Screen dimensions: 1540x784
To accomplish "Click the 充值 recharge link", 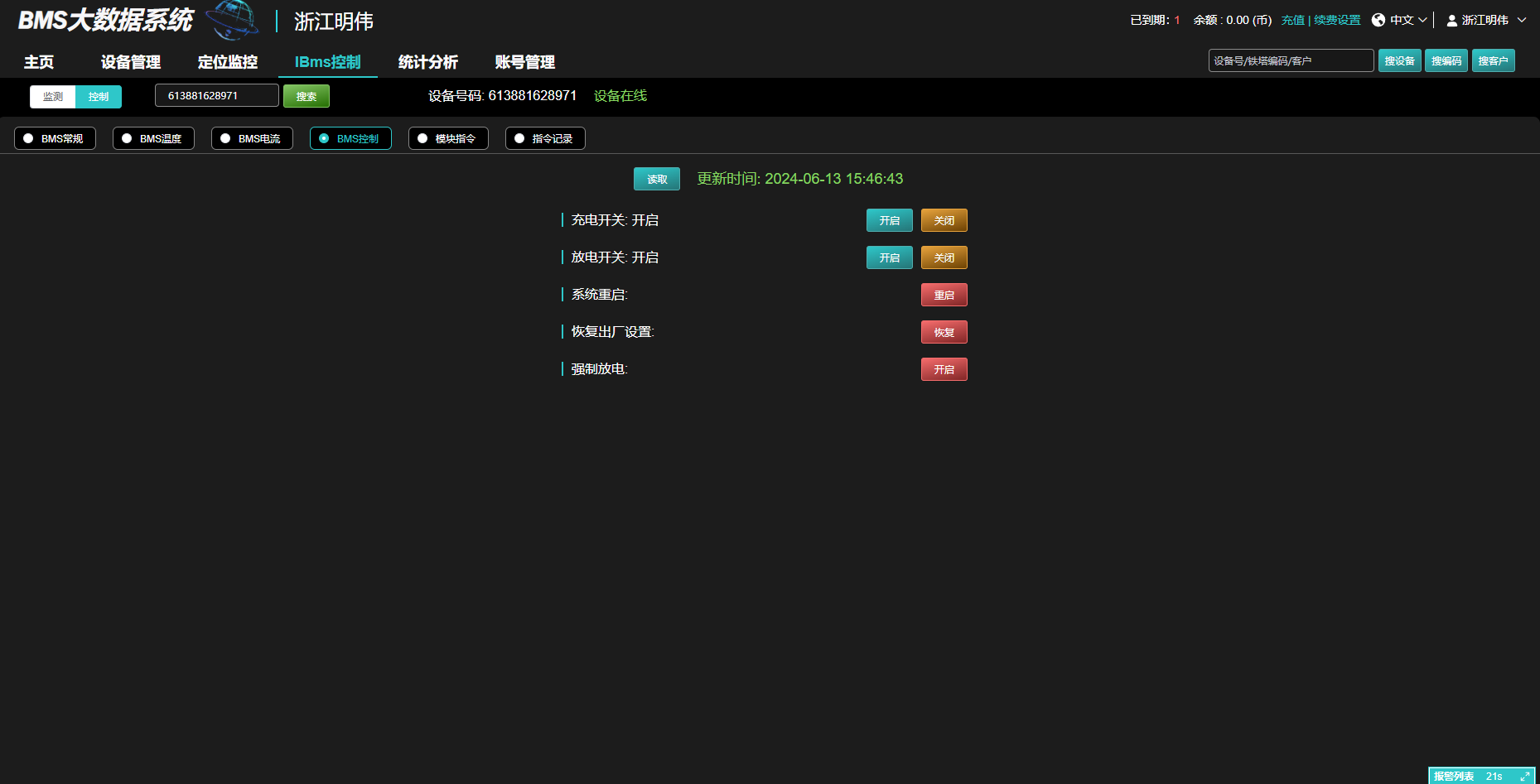I will pos(1292,20).
